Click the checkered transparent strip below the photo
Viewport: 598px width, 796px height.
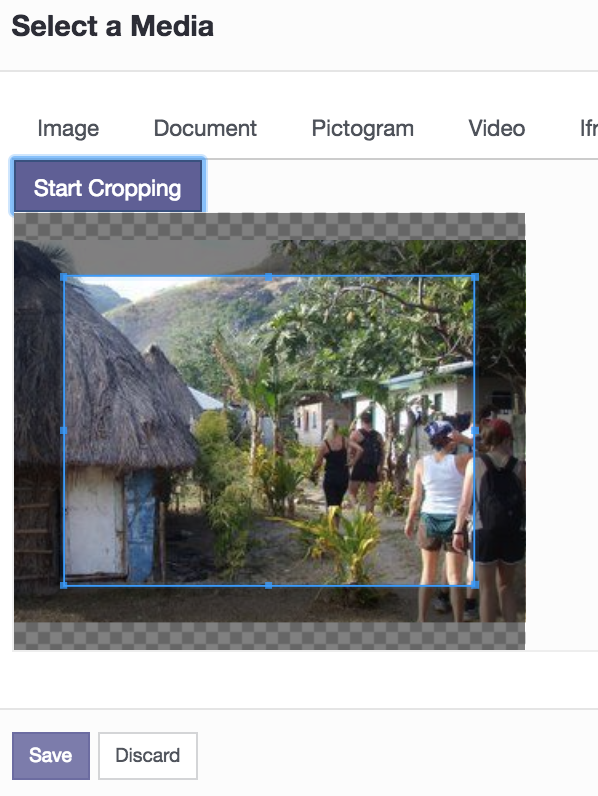[x=269, y=636]
